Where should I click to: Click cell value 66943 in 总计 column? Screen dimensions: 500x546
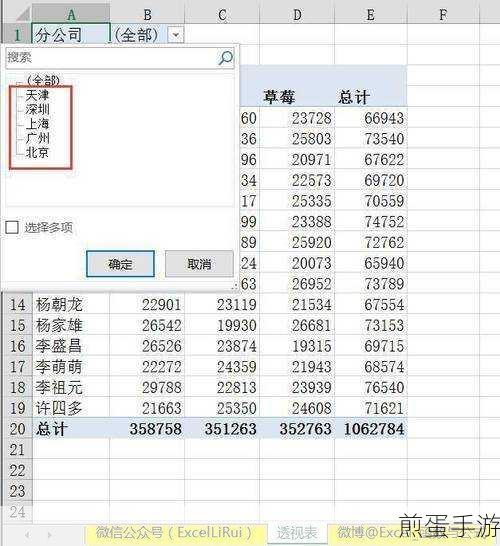371,118
